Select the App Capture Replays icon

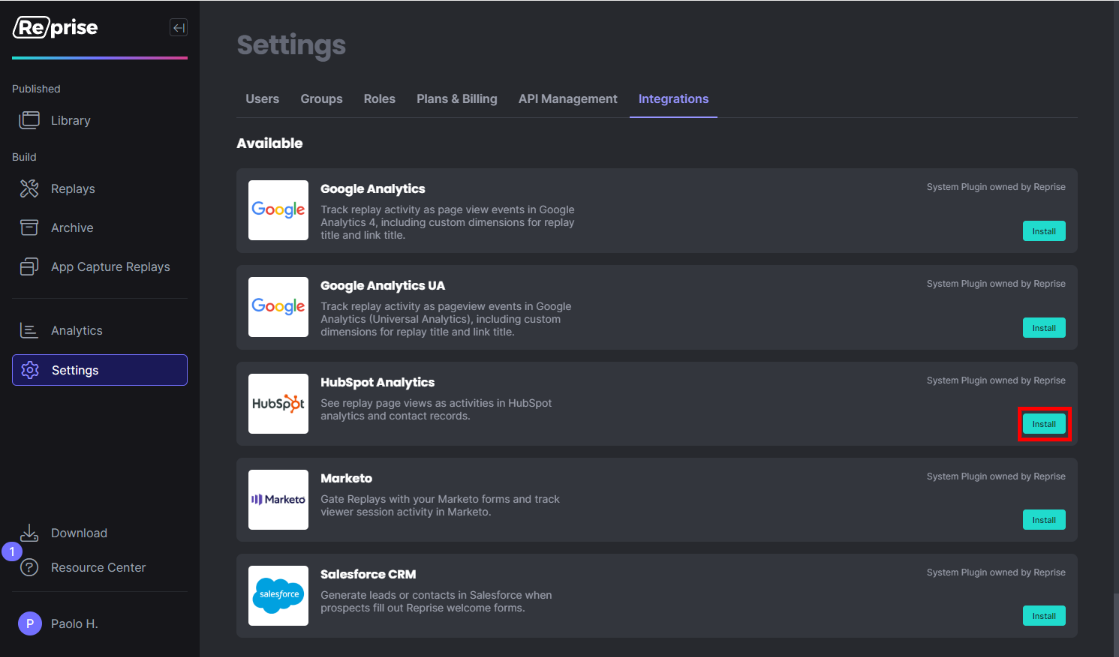tap(29, 267)
